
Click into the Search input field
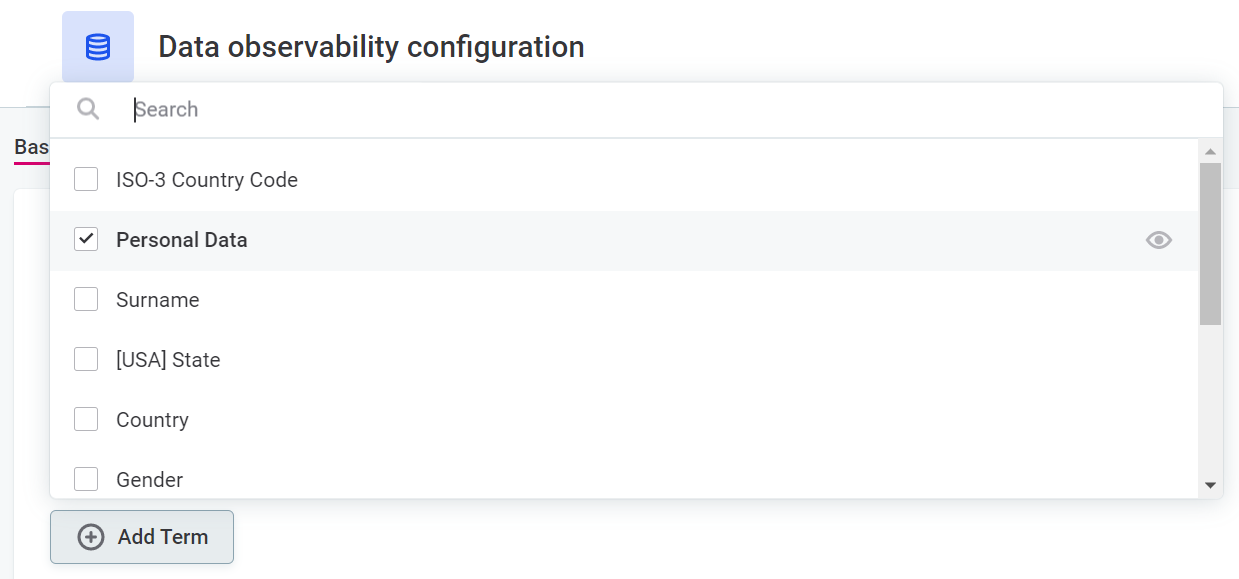pos(660,110)
